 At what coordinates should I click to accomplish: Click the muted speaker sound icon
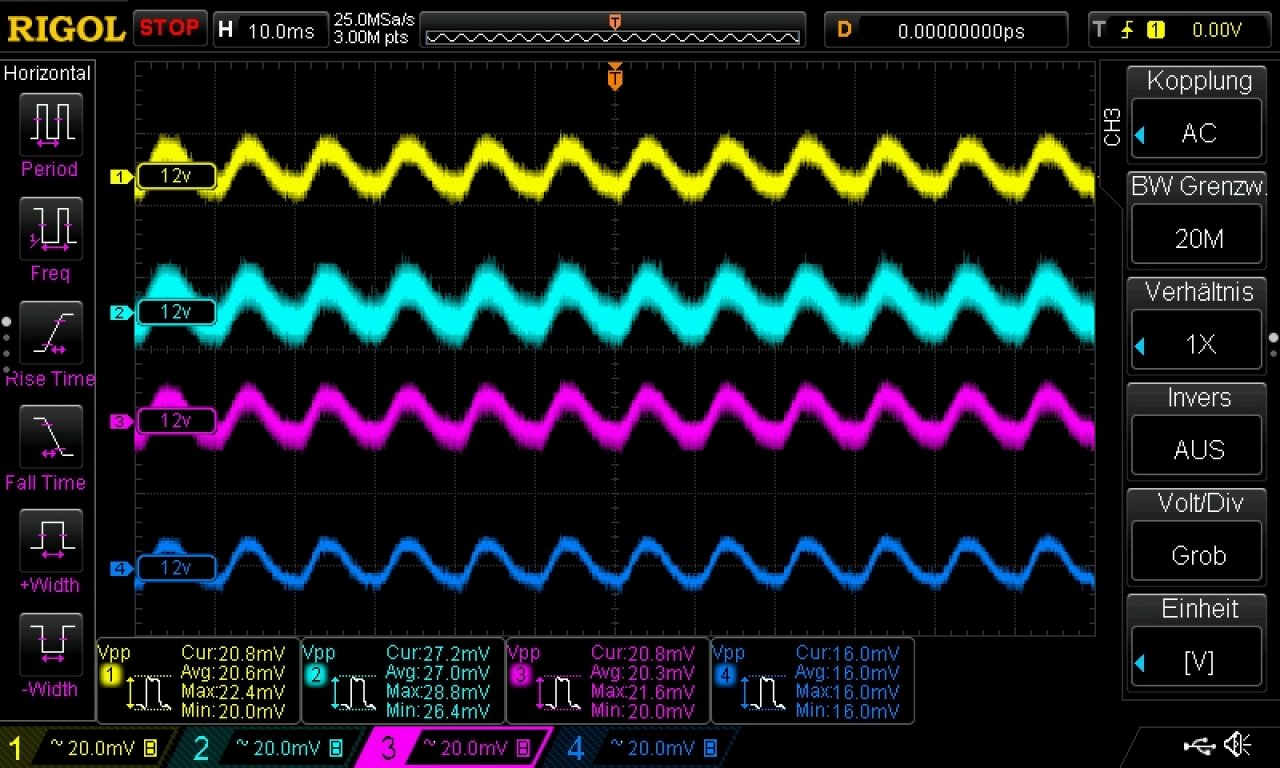[x=1238, y=744]
